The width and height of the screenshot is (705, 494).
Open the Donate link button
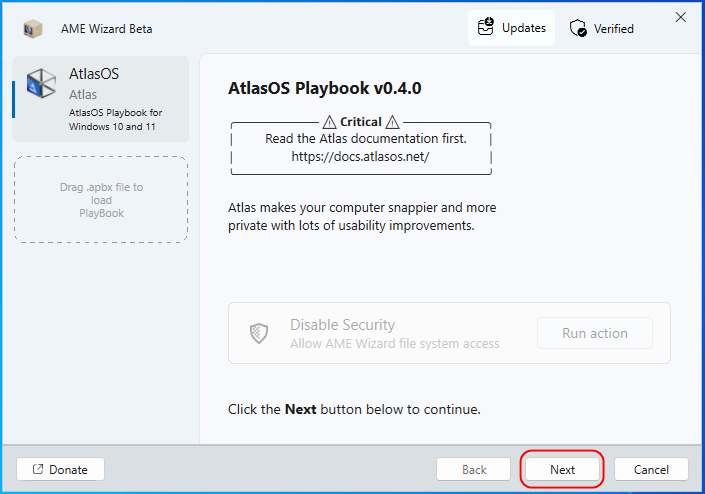pos(60,469)
